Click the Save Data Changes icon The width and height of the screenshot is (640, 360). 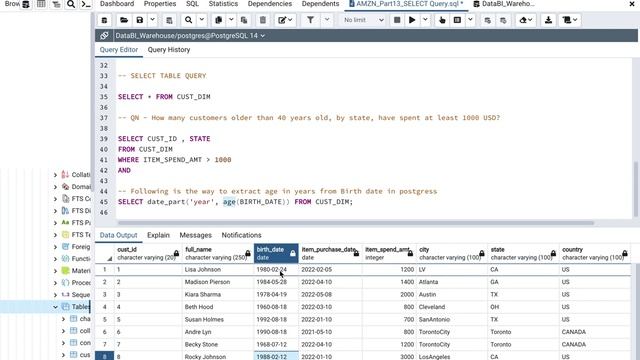tap(169, 20)
